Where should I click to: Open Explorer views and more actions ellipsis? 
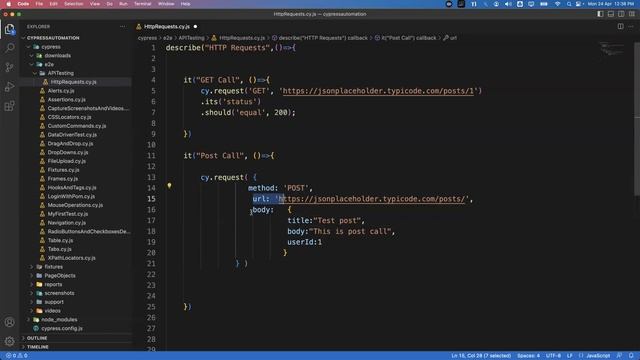point(122,27)
